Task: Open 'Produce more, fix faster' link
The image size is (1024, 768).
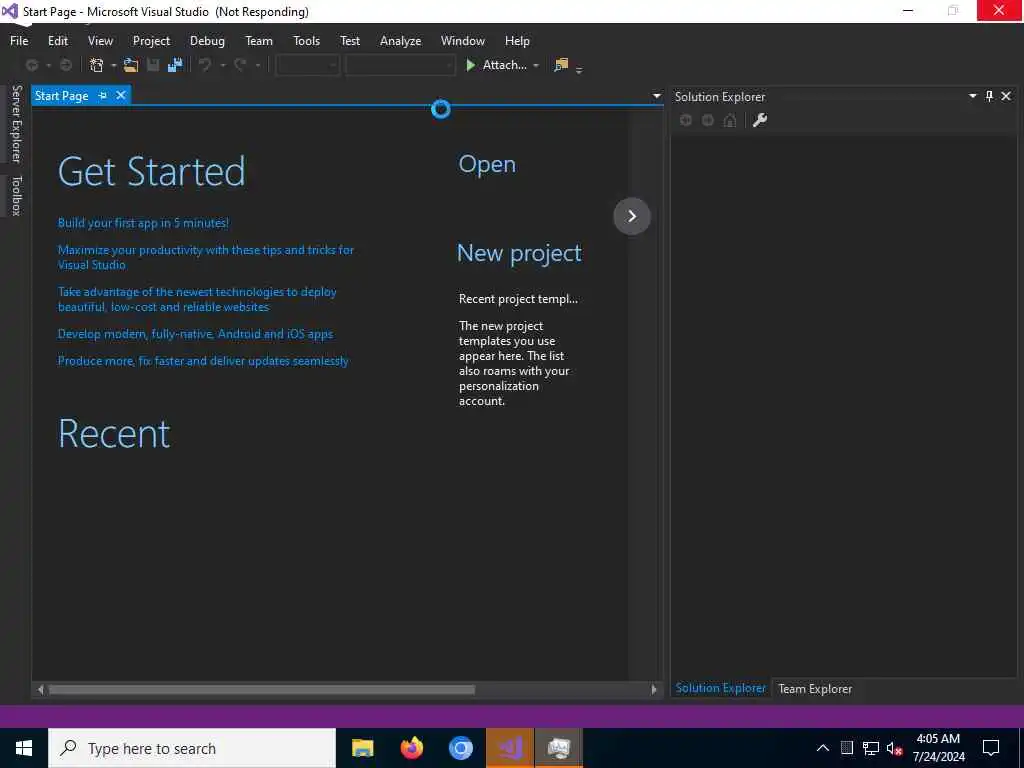Action: [x=203, y=360]
